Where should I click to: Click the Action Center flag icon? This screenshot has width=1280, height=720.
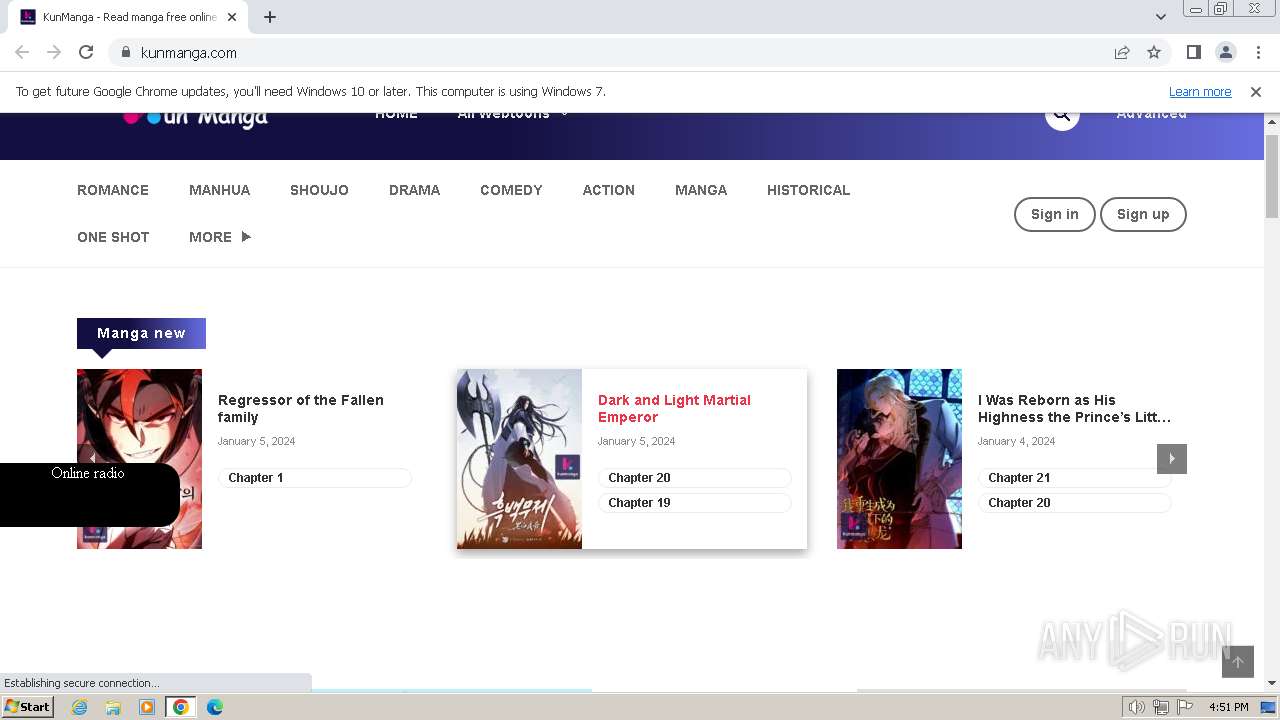point(1185,707)
